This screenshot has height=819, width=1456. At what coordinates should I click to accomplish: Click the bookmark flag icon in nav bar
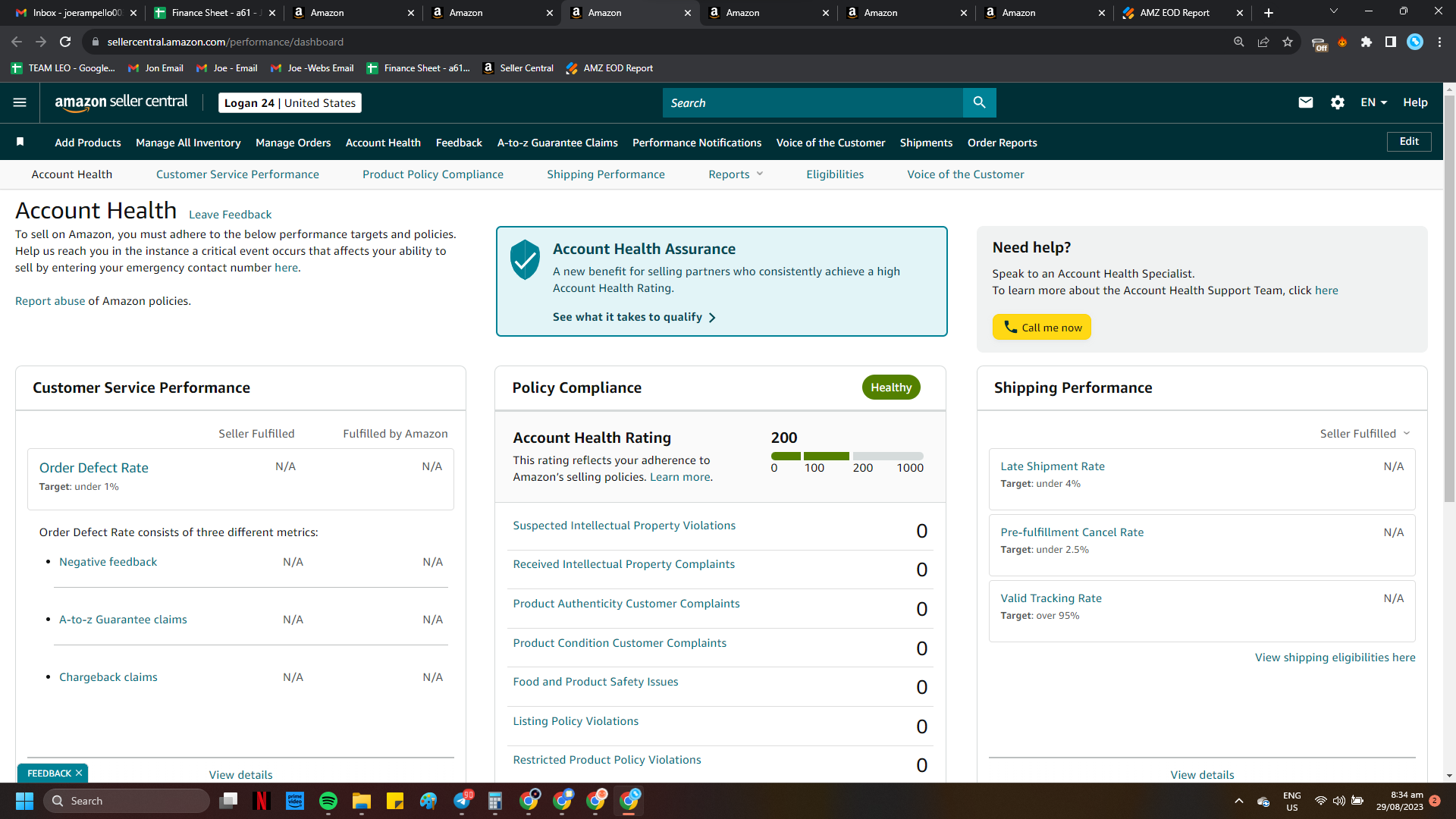pyautogui.click(x=20, y=142)
